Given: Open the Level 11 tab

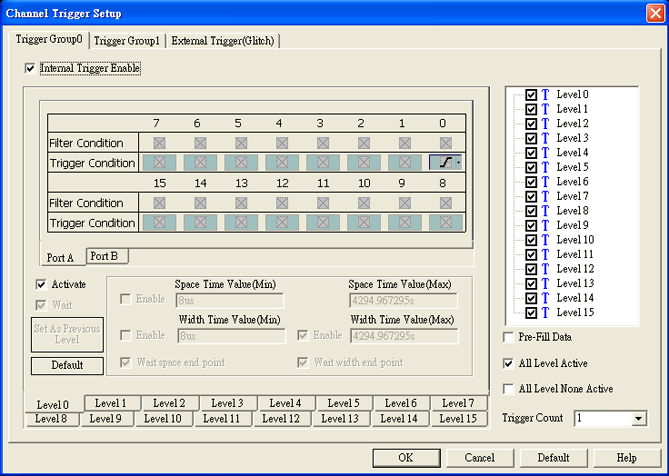Looking at the screenshot, I should point(221,419).
